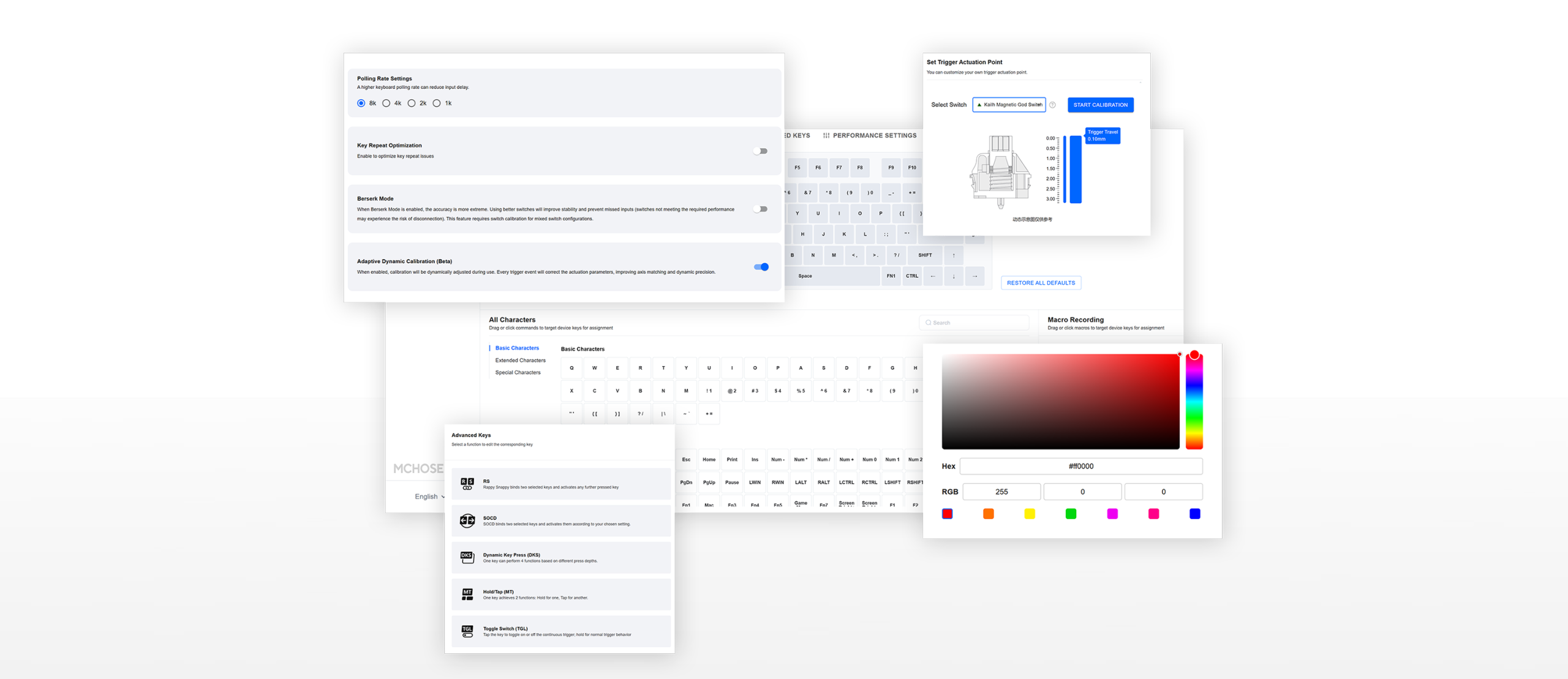
Task: Click Restore All Defaults button
Action: (1040, 283)
